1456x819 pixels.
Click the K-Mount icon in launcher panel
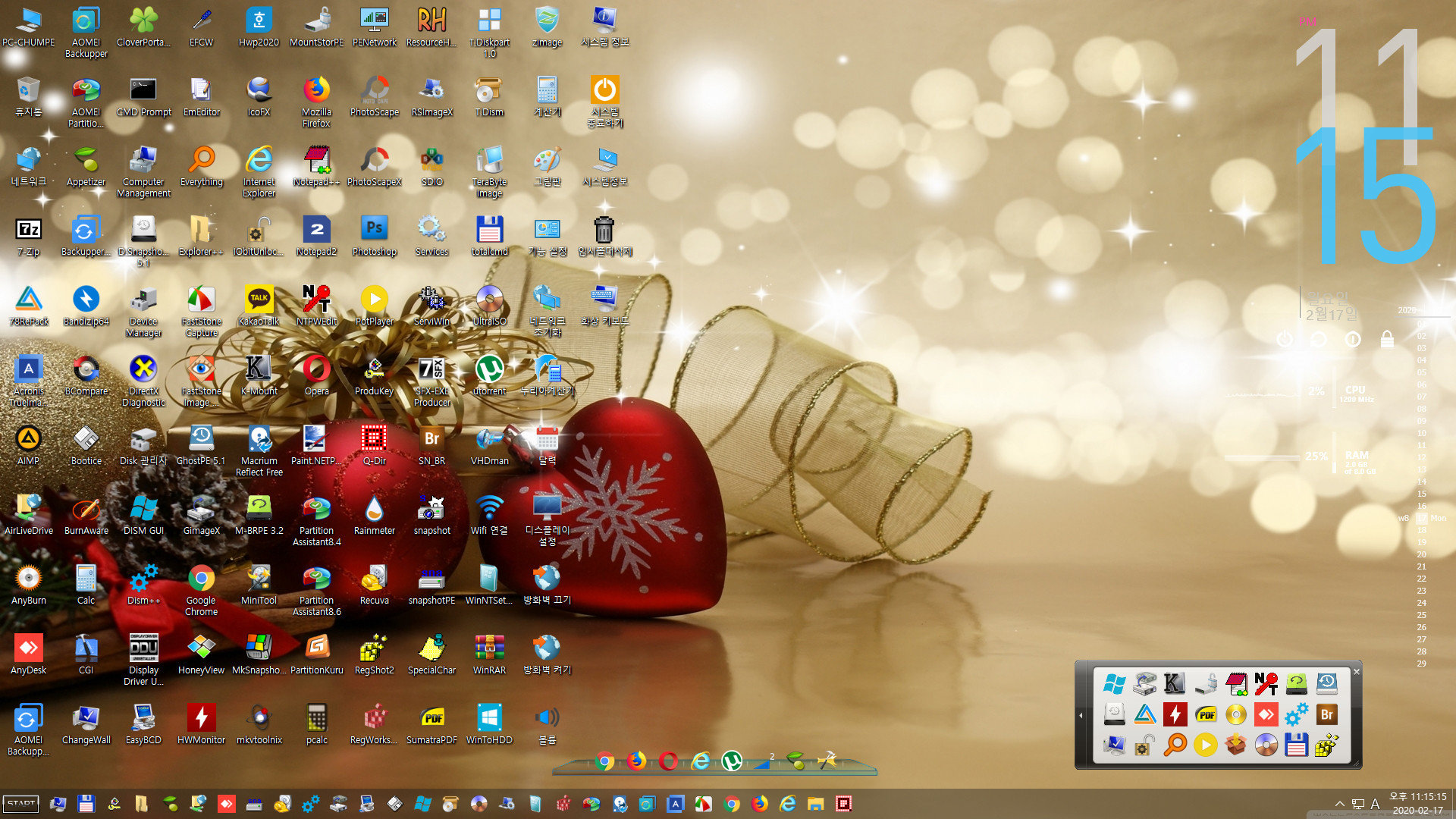(x=1175, y=684)
